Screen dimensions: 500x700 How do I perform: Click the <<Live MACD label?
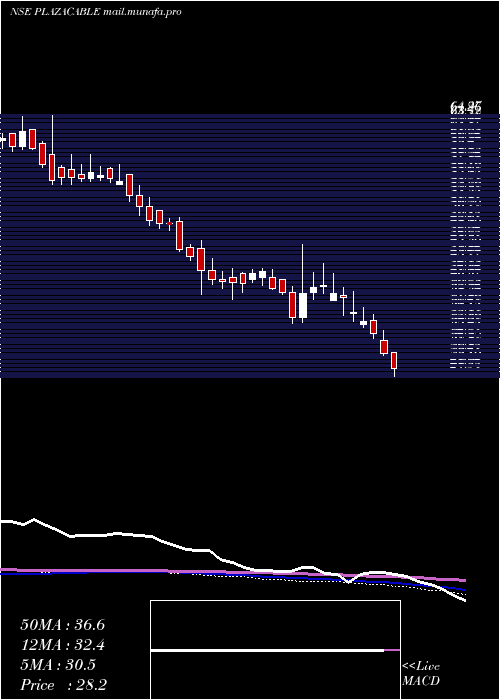coord(421,673)
